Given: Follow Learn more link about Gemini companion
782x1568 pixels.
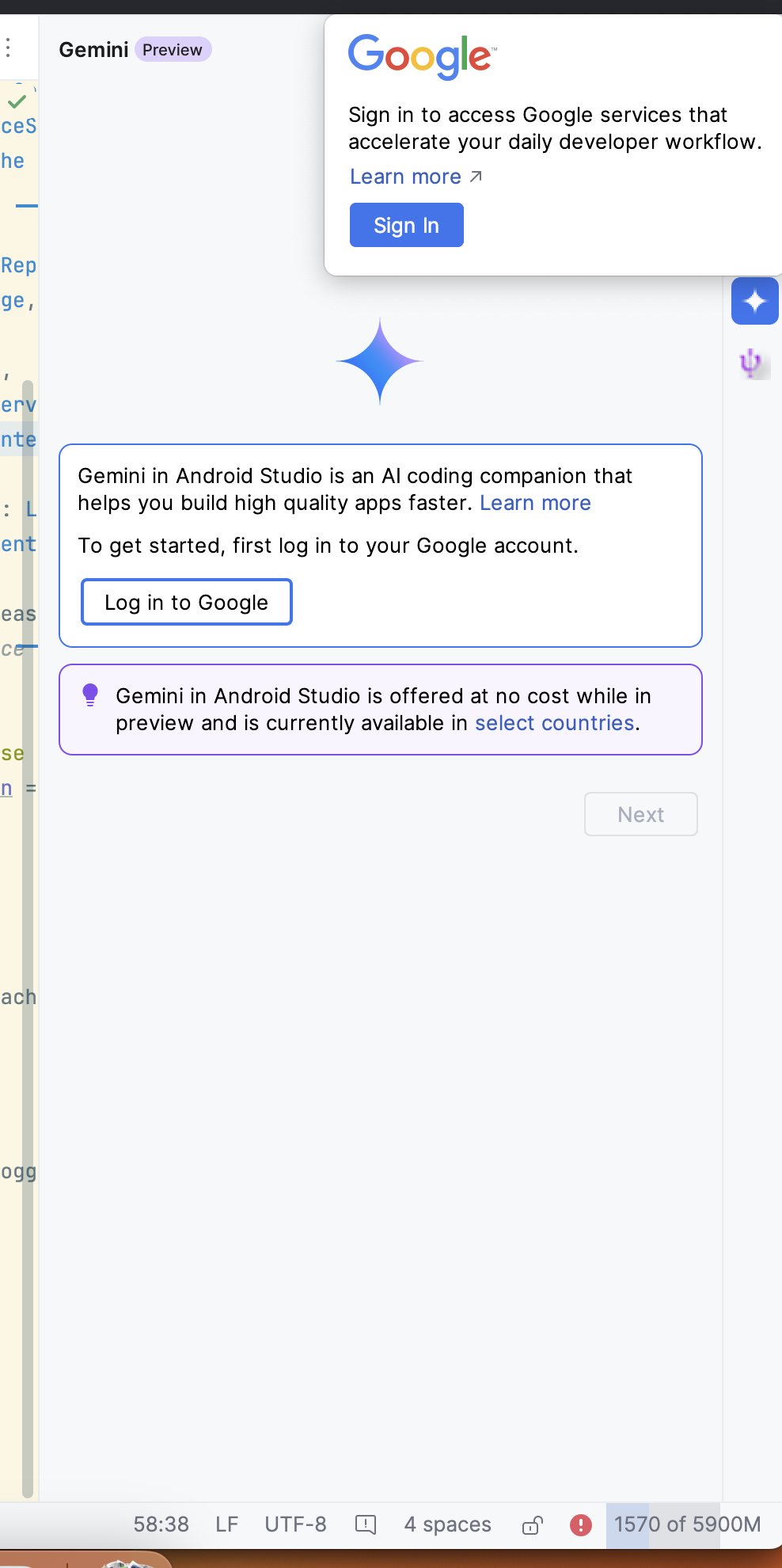Looking at the screenshot, I should (535, 503).
